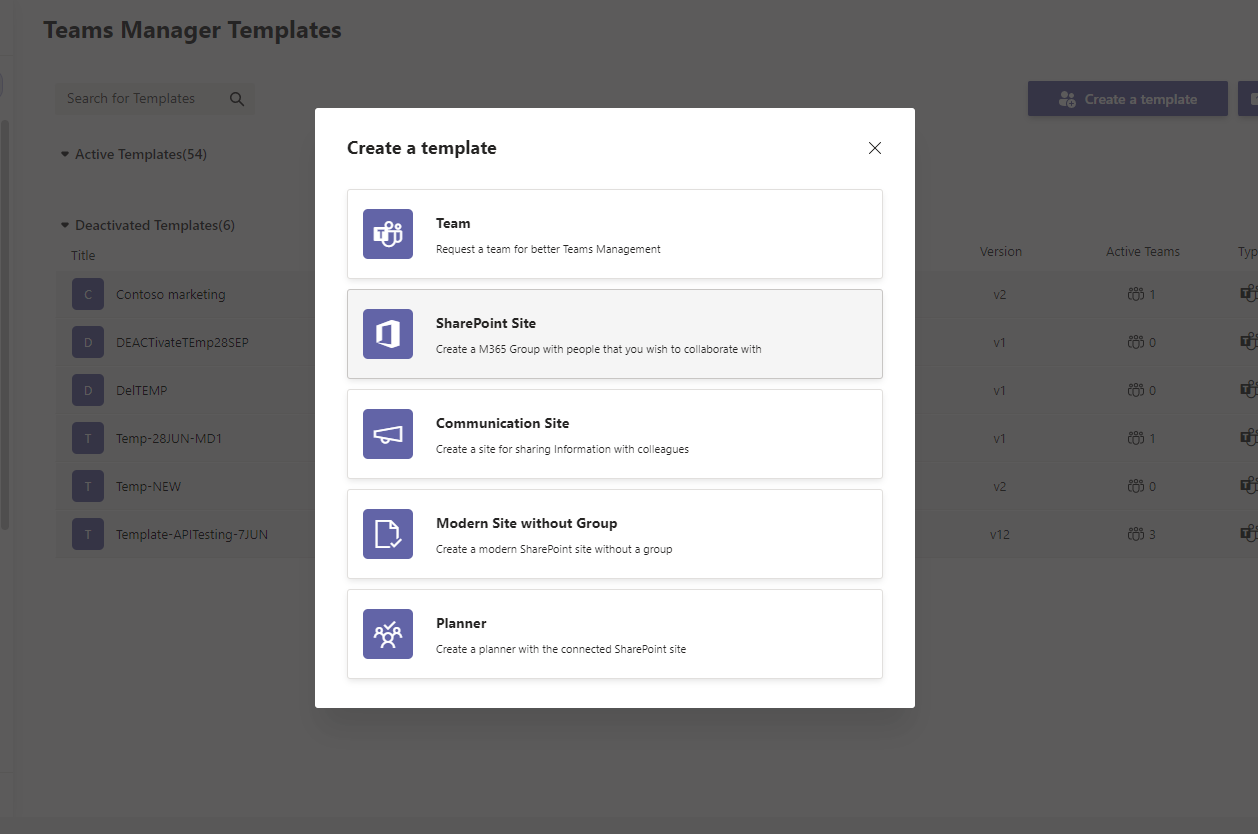
Task: Select the Planner template icon
Action: 388,634
